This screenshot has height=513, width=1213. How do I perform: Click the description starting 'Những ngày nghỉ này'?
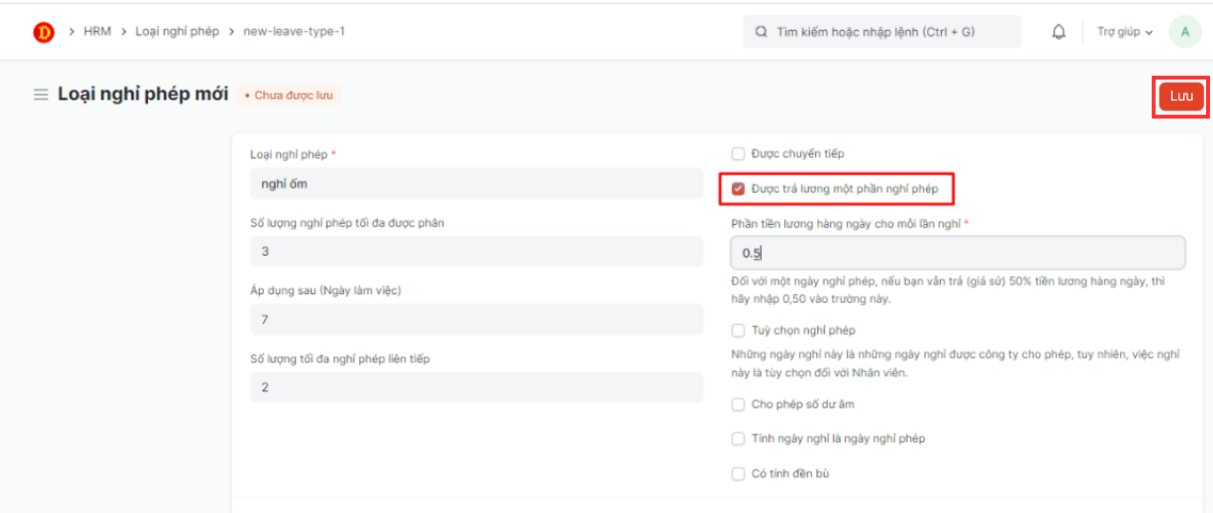pos(956,364)
